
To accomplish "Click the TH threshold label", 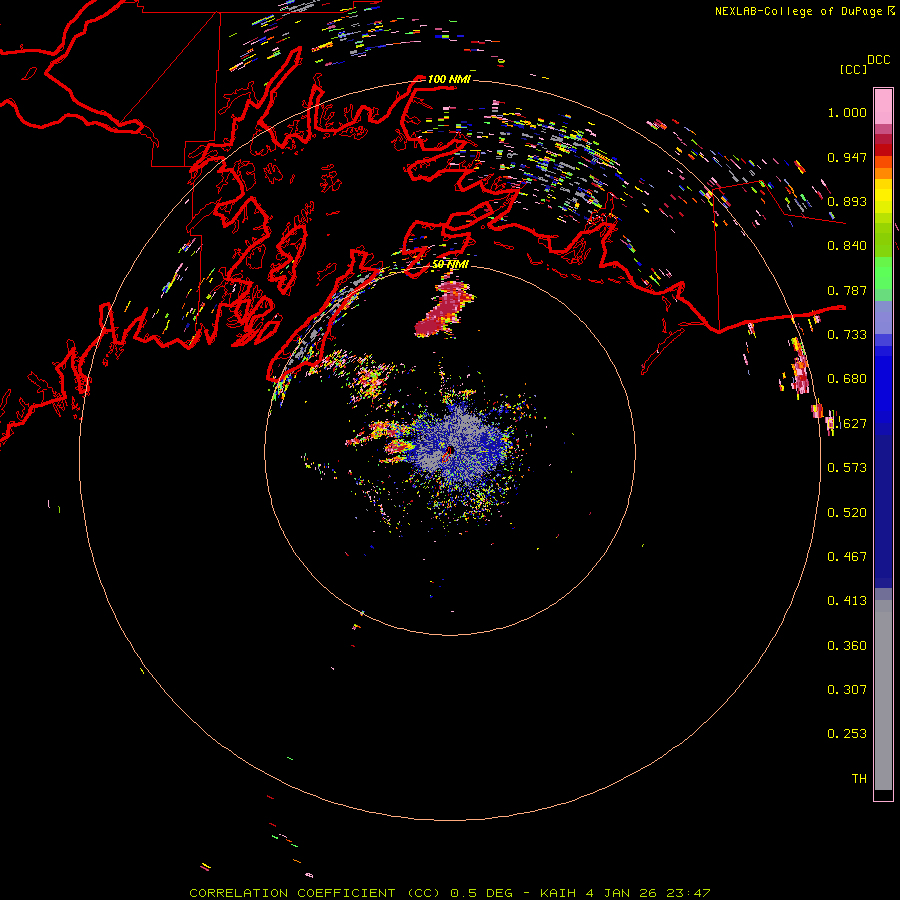I will coord(859,779).
